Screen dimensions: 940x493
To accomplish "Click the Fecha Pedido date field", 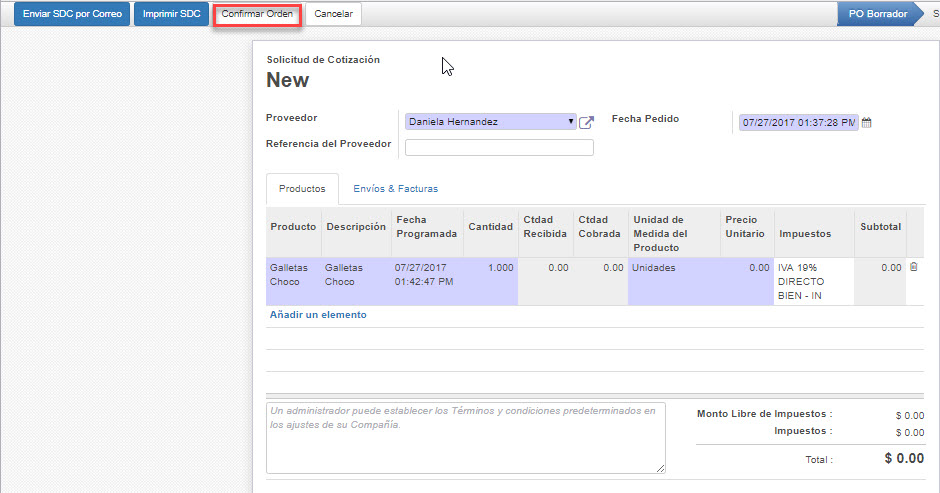I will [797, 122].
